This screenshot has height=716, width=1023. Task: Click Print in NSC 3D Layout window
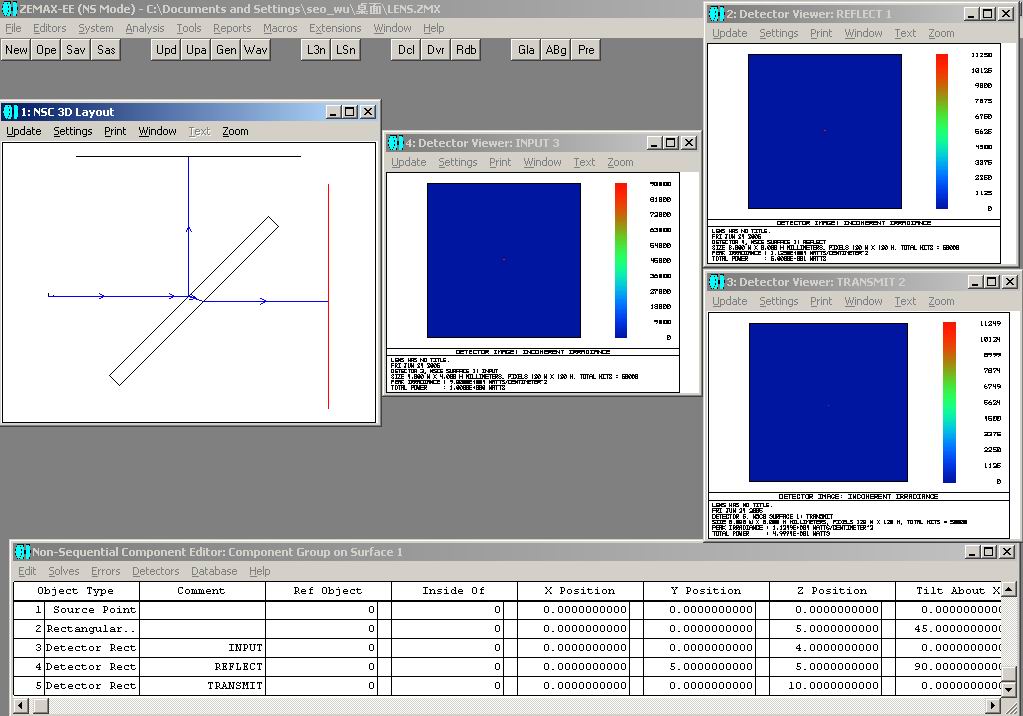pos(115,131)
